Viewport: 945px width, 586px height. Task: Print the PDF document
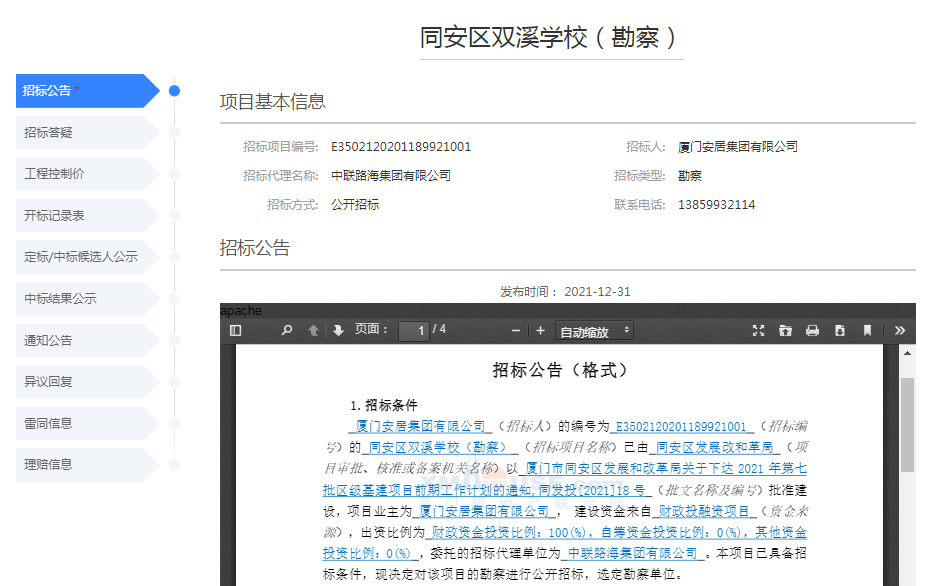coord(813,331)
